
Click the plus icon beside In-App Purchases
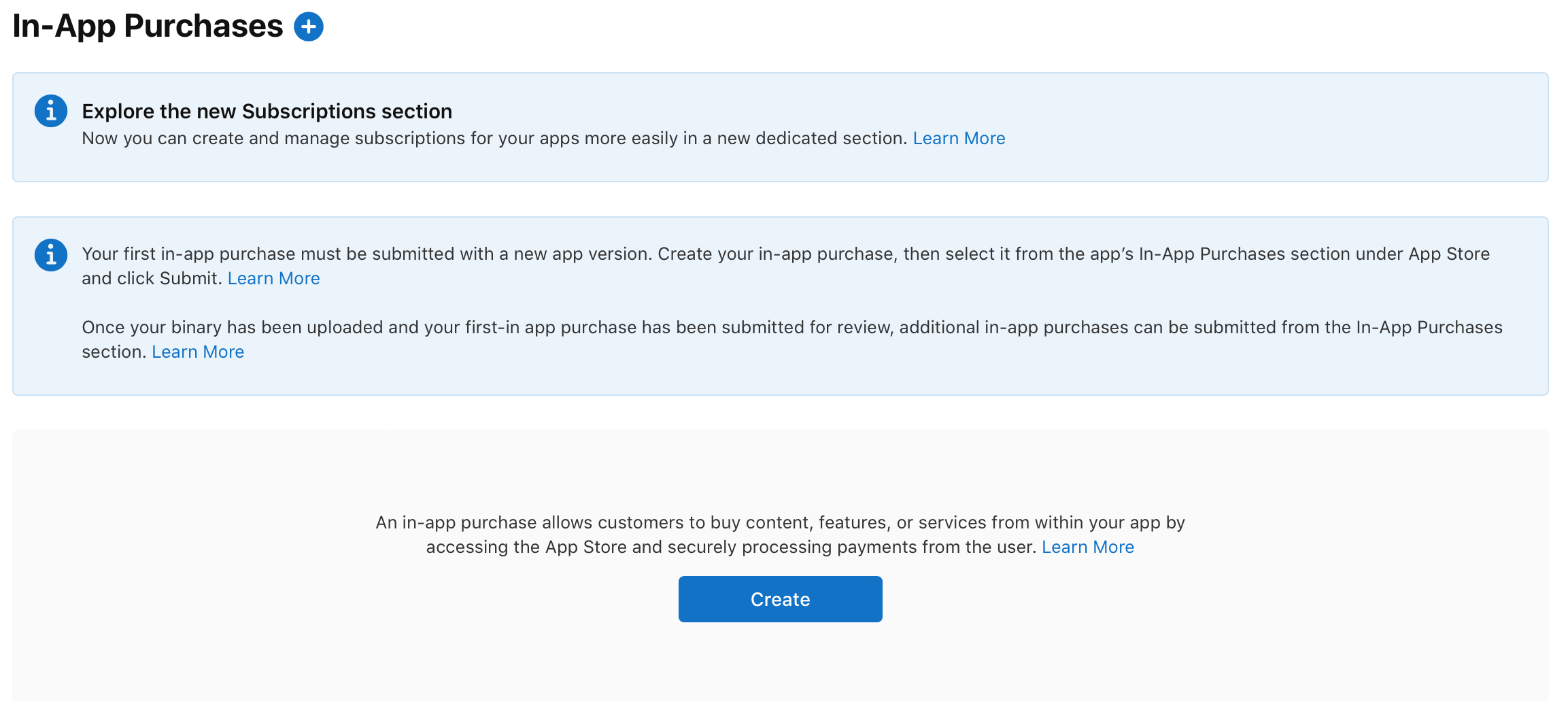point(308,27)
